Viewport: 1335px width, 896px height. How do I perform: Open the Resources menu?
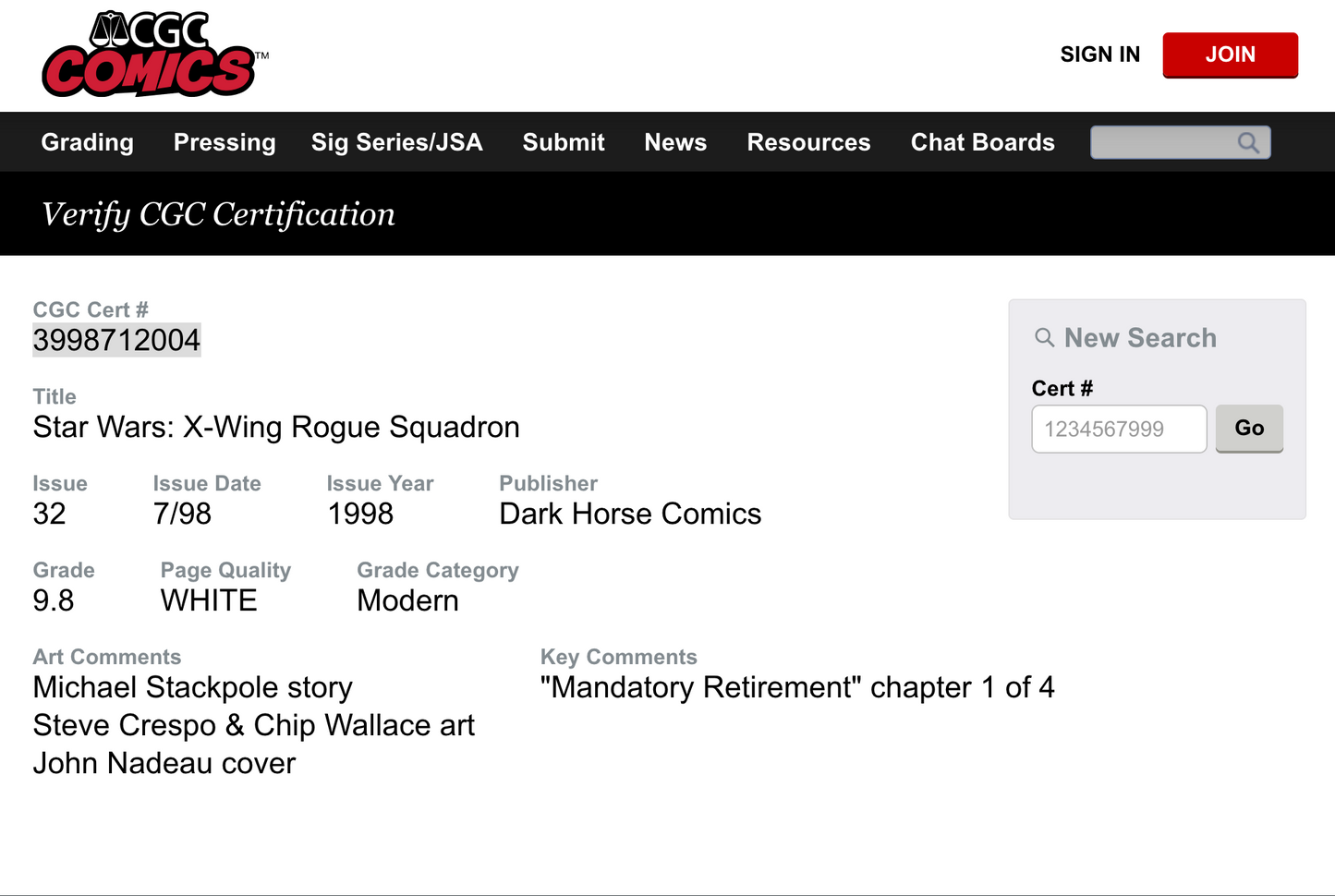pyautogui.click(x=808, y=142)
